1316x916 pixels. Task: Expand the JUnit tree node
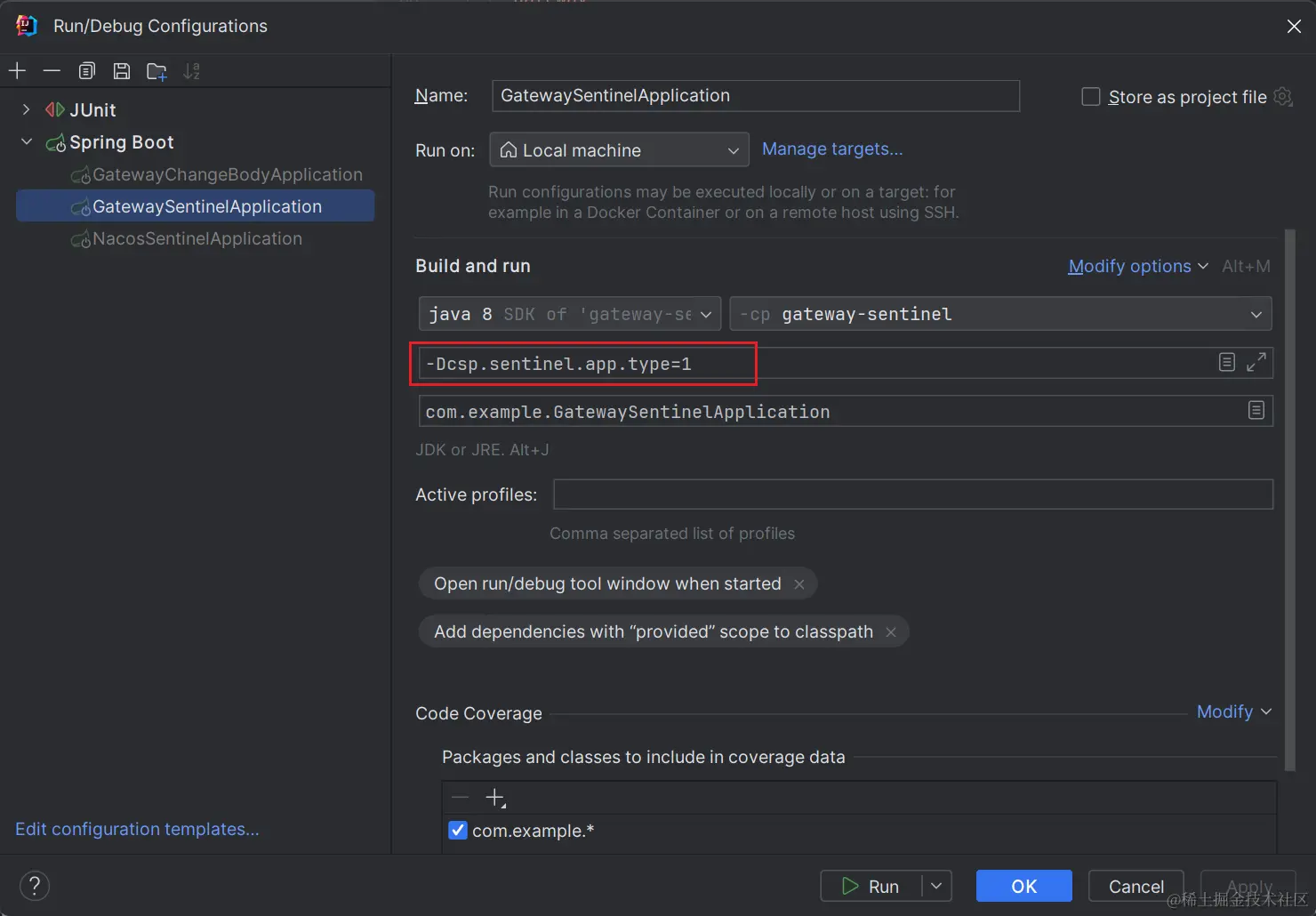27,109
